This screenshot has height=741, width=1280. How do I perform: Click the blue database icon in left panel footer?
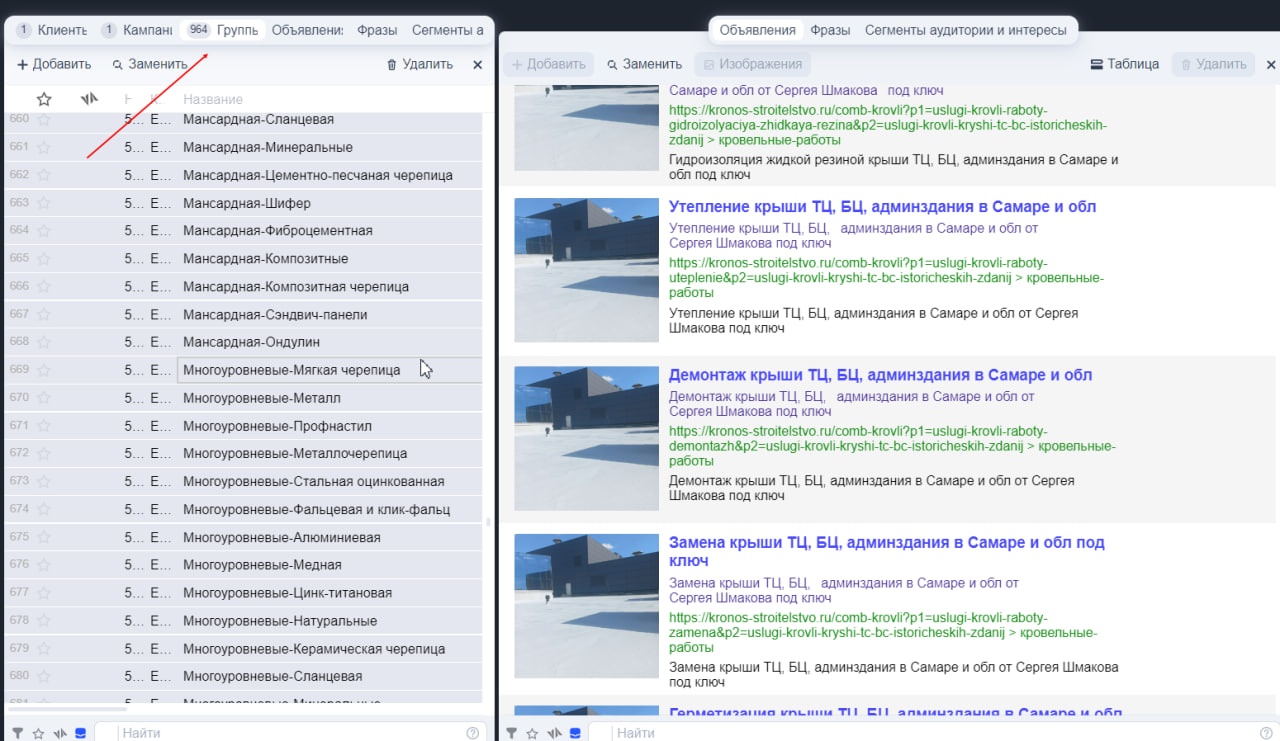[80, 733]
